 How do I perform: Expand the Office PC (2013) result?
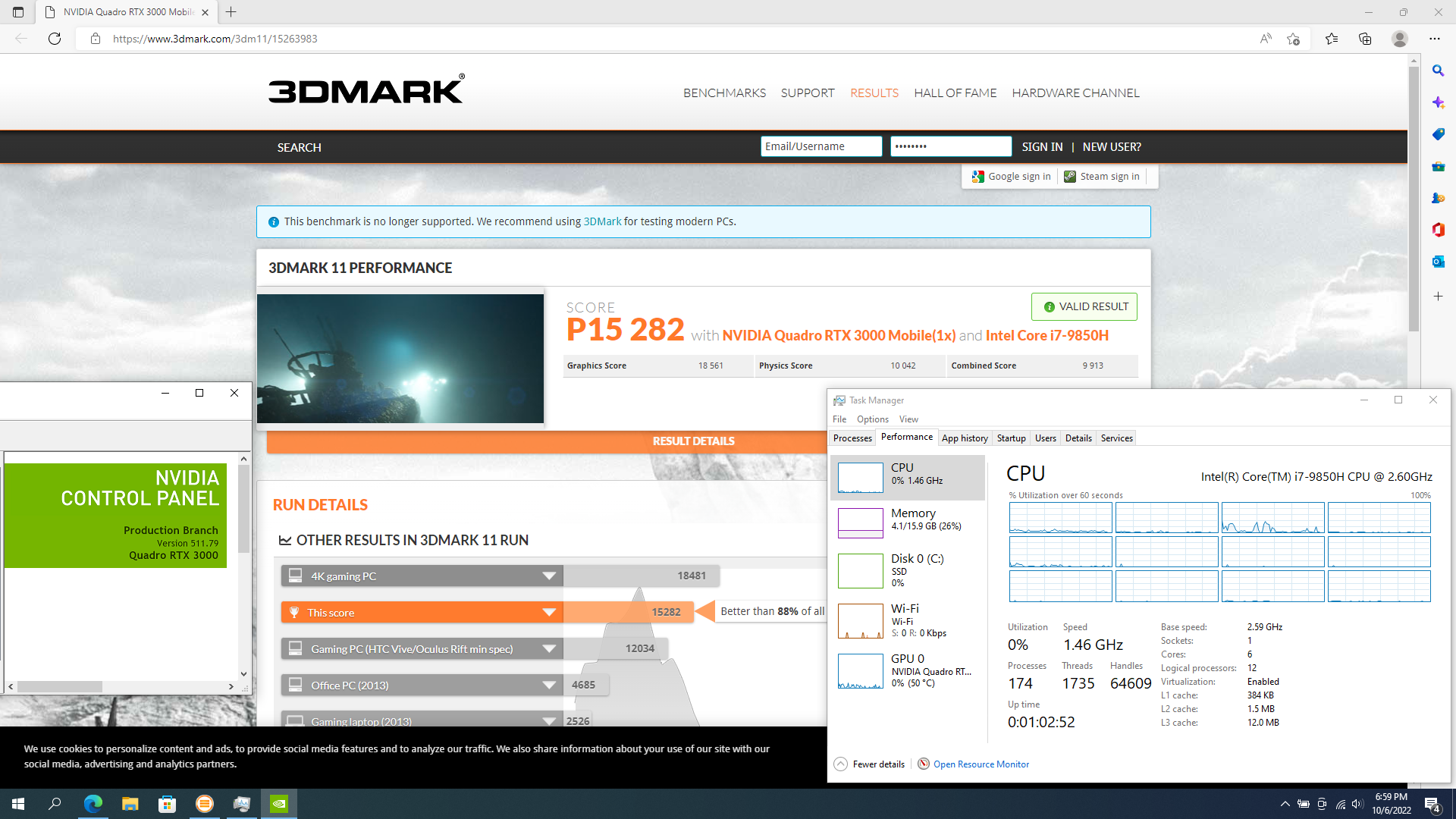click(549, 686)
